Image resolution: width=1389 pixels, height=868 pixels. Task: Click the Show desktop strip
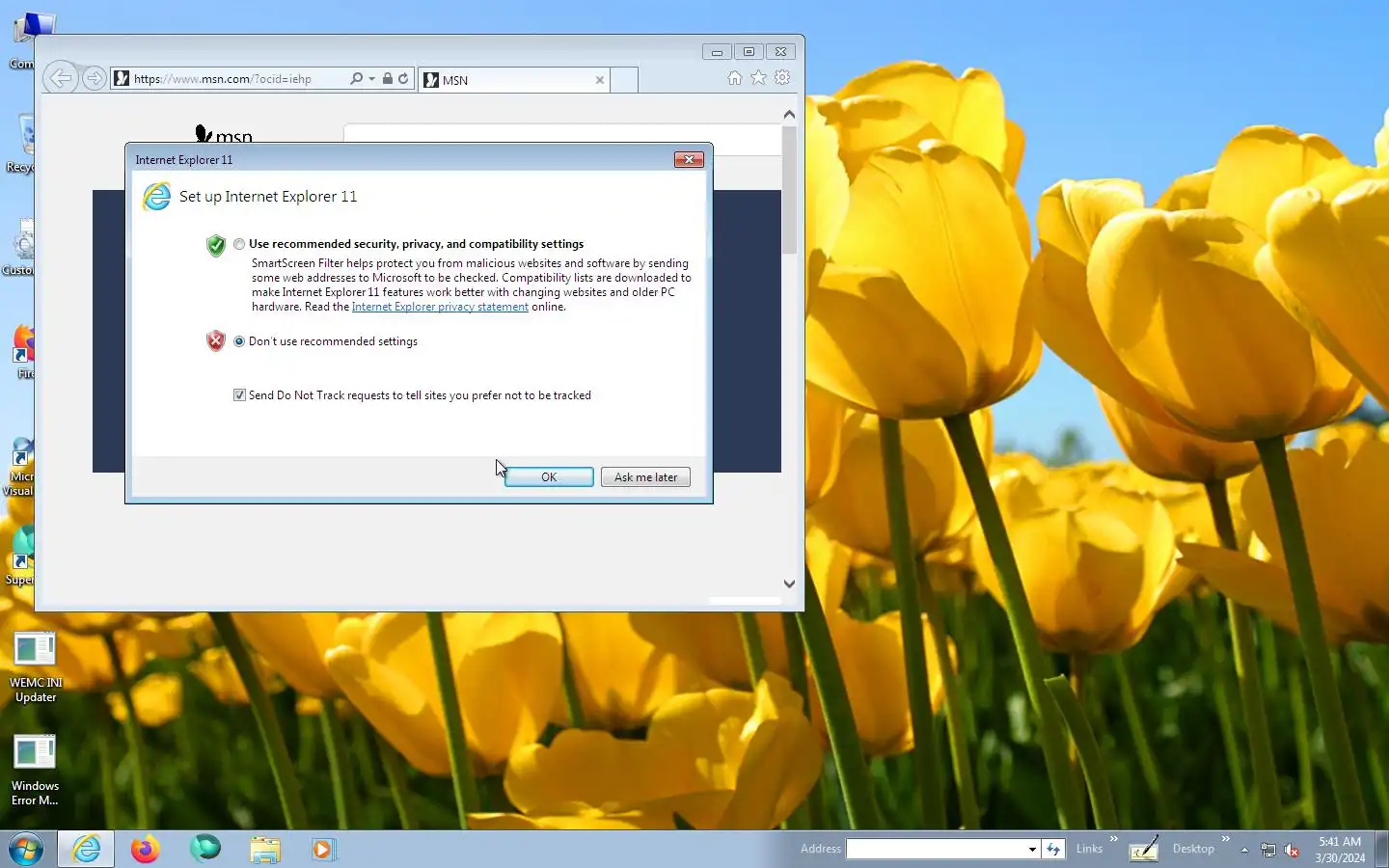tap(1381, 850)
